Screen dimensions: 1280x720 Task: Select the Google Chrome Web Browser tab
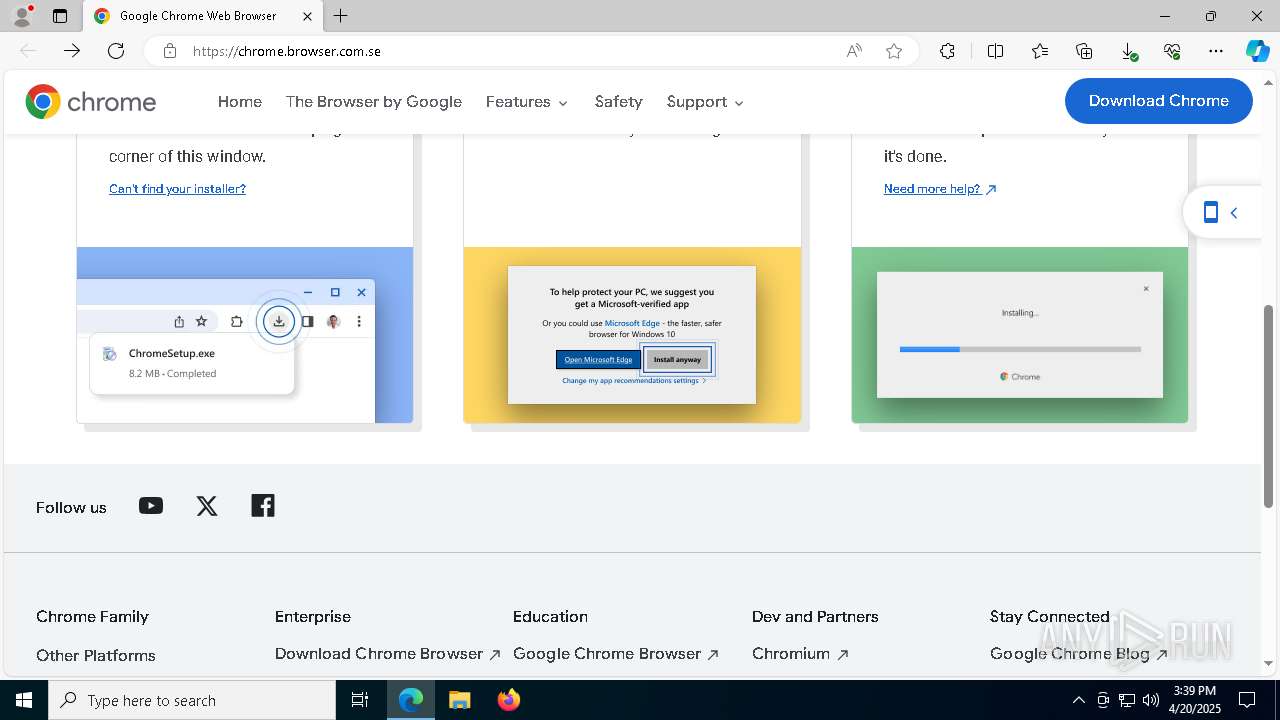click(x=202, y=16)
